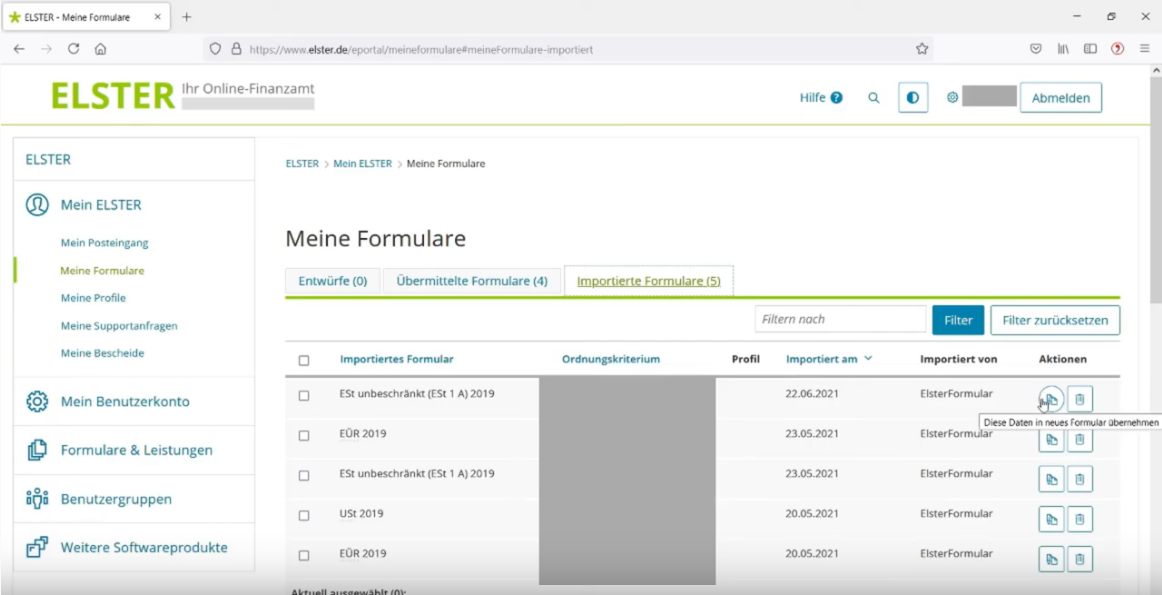
Task: Click the red extension icon in toolbar
Action: [1118, 49]
